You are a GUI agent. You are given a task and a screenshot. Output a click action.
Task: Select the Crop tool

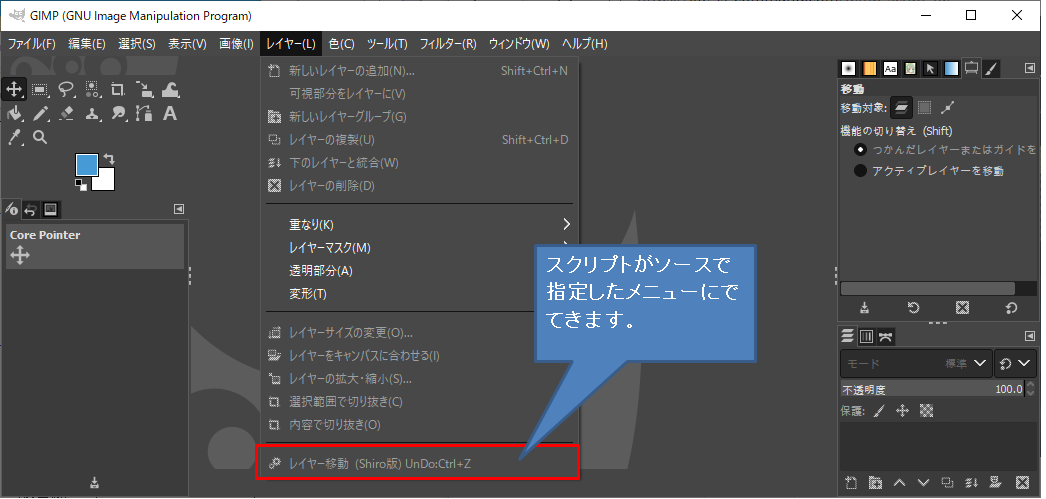(118, 89)
